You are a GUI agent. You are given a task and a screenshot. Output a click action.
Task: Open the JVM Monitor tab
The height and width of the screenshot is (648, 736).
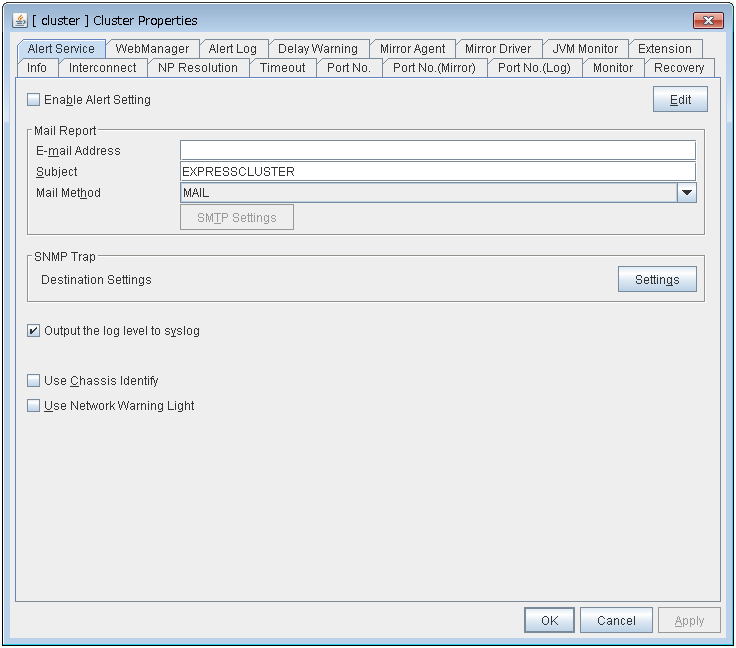pyautogui.click(x=585, y=48)
